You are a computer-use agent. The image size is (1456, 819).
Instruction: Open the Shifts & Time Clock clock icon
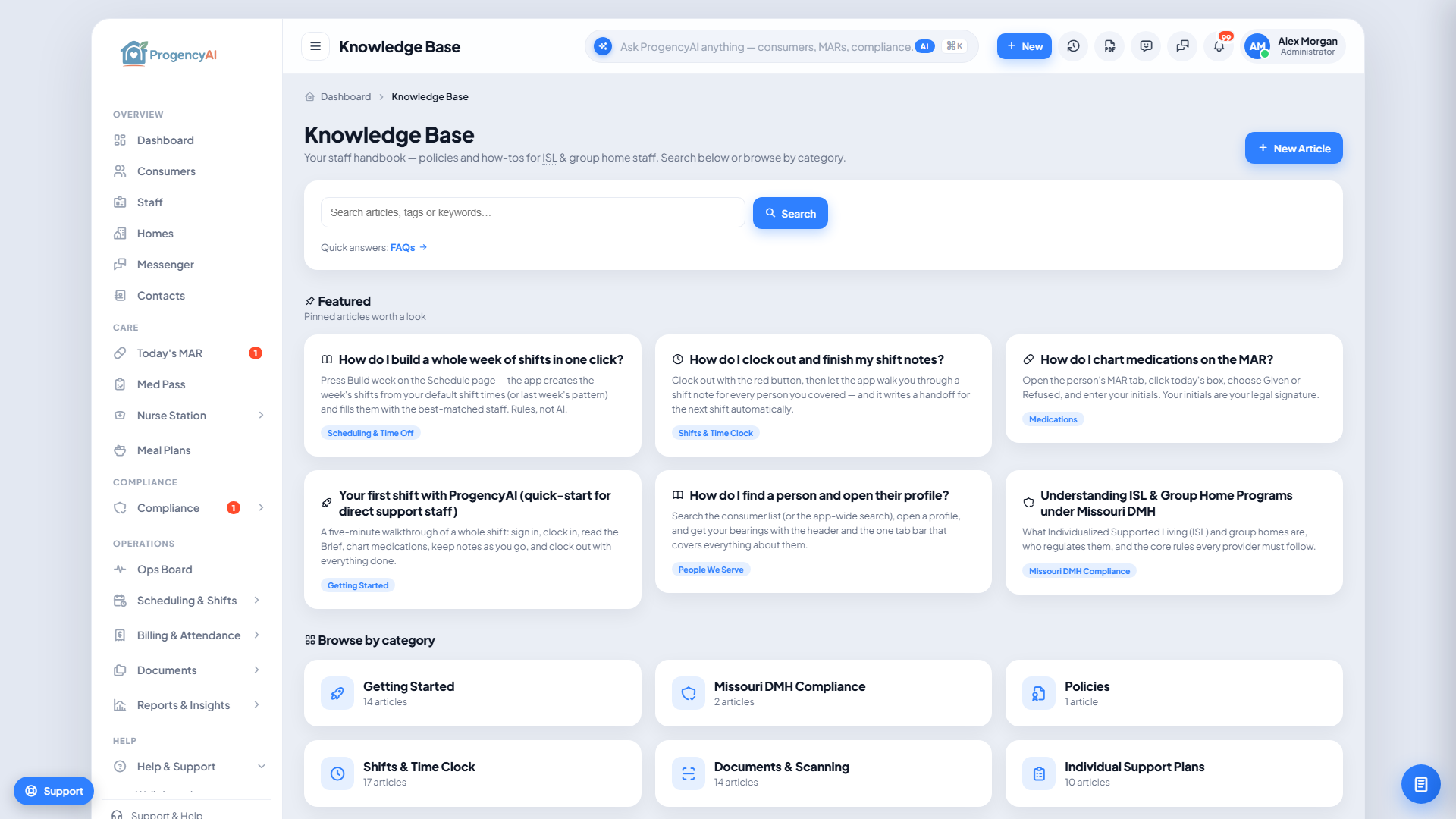pyautogui.click(x=337, y=773)
